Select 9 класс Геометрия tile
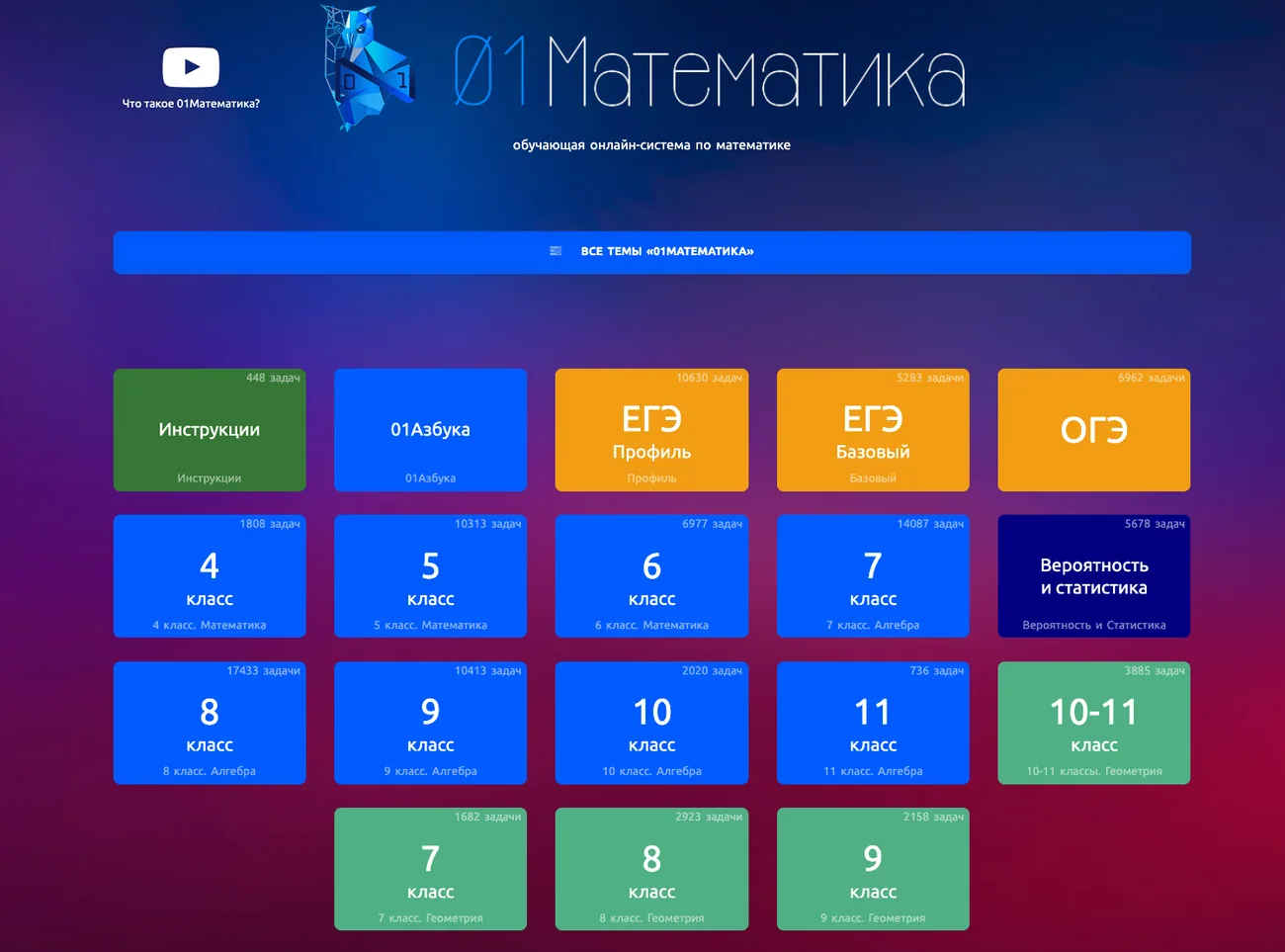Viewport: 1285px width, 952px height. point(873,869)
